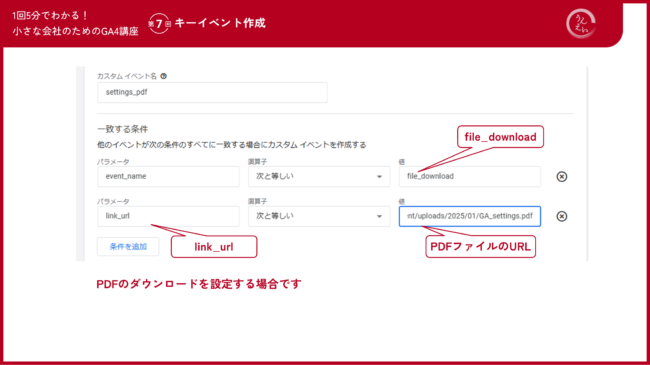Viewport: 650px width, 365px height.
Task: Click the キーイベント作成 title text
Action: point(220,23)
